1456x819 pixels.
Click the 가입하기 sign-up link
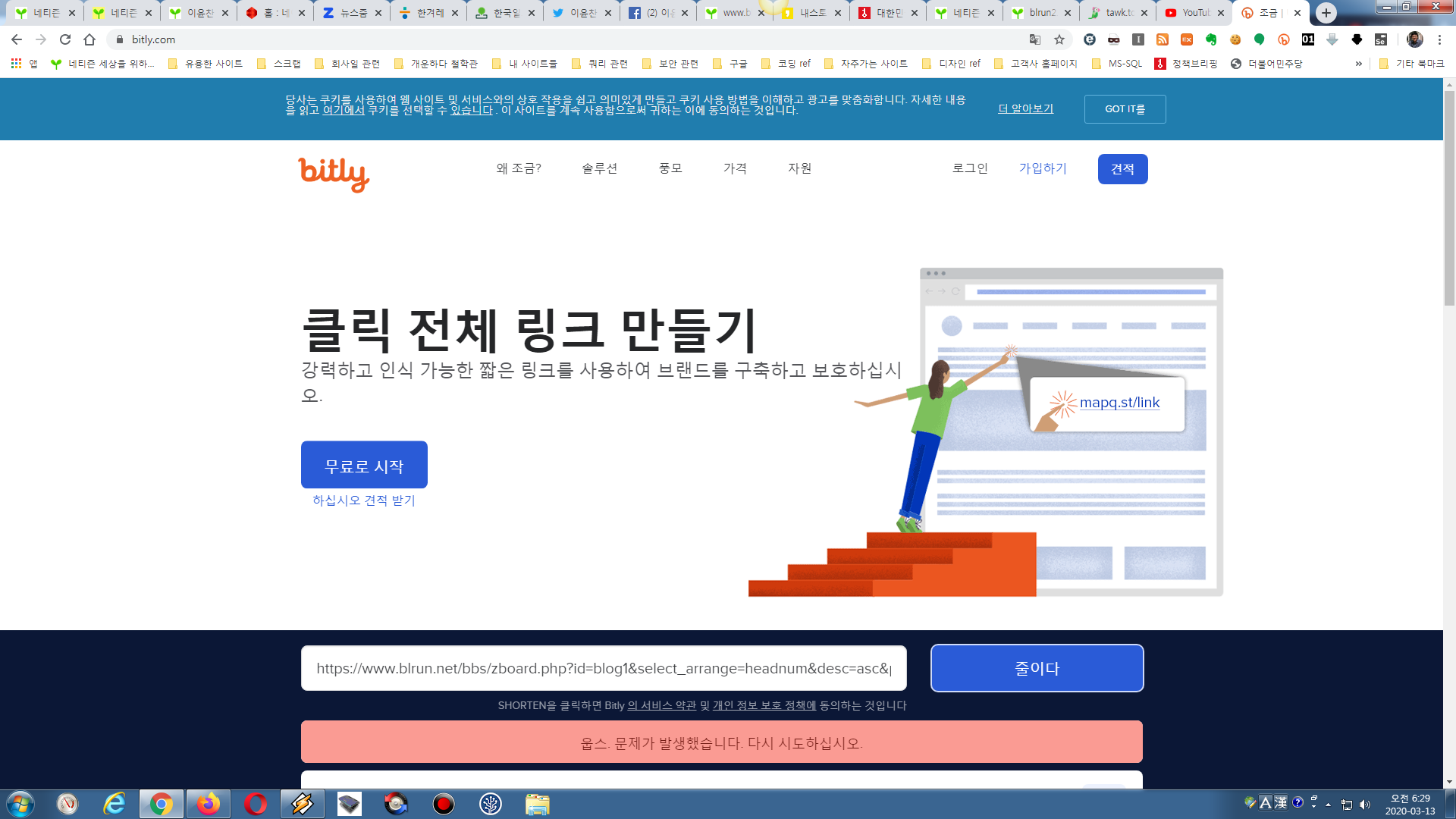click(x=1043, y=168)
